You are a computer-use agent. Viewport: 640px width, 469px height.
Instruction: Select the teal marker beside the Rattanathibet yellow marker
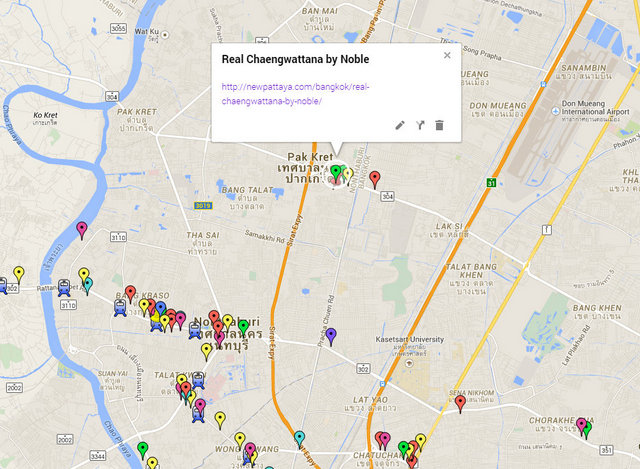pos(88,286)
